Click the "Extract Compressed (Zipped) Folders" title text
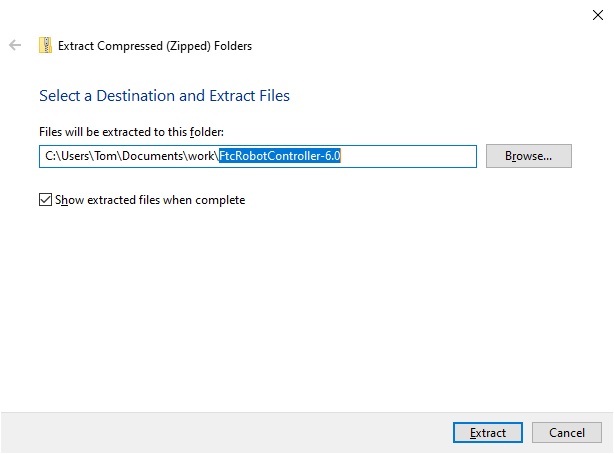 tap(155, 45)
